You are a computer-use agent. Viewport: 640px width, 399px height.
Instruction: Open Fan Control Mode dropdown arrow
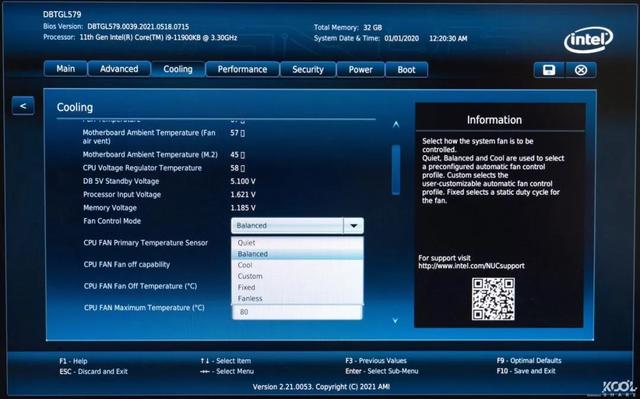click(x=353, y=226)
